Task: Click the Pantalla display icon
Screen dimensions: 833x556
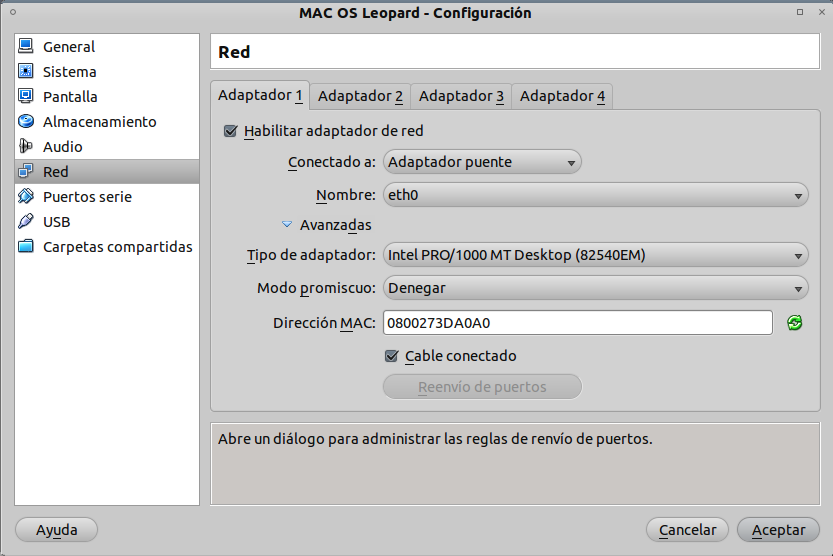Action: pos(26,96)
